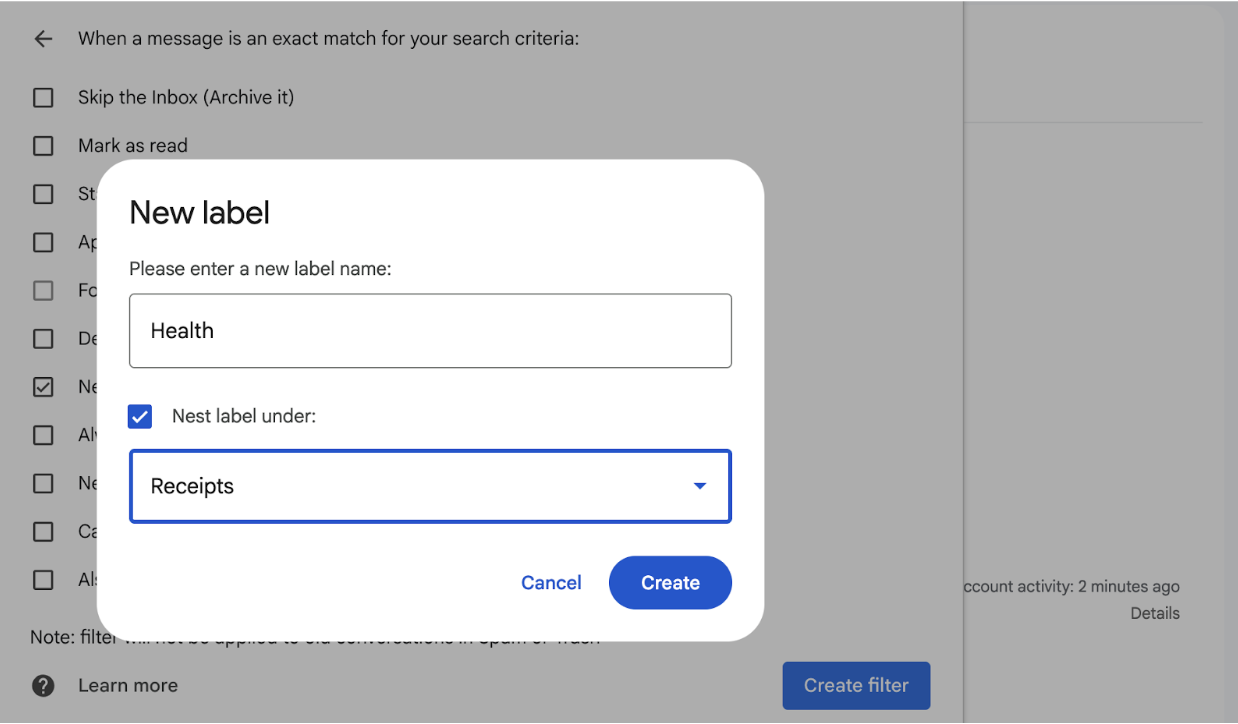Tick the Categorize as checkbox

click(43, 531)
